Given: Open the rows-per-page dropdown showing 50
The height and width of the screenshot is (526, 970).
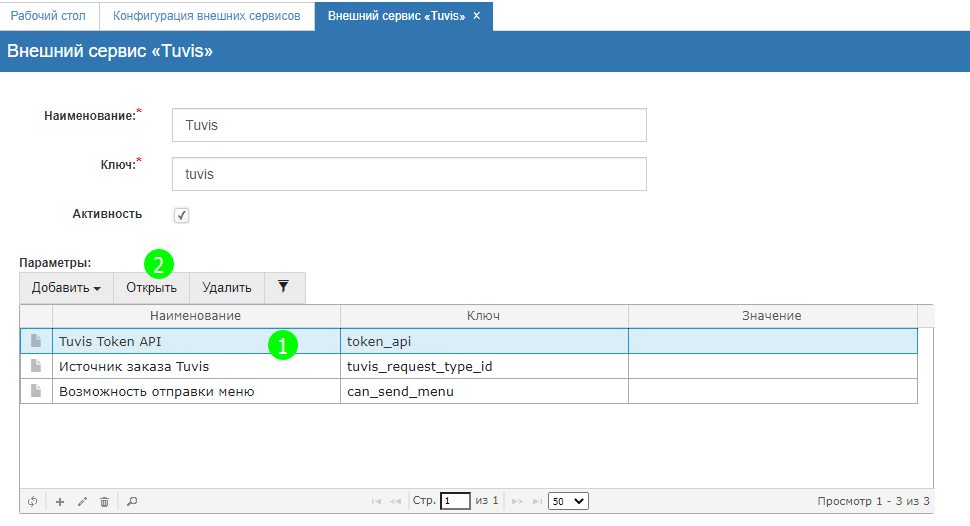Looking at the screenshot, I should coord(569,501).
